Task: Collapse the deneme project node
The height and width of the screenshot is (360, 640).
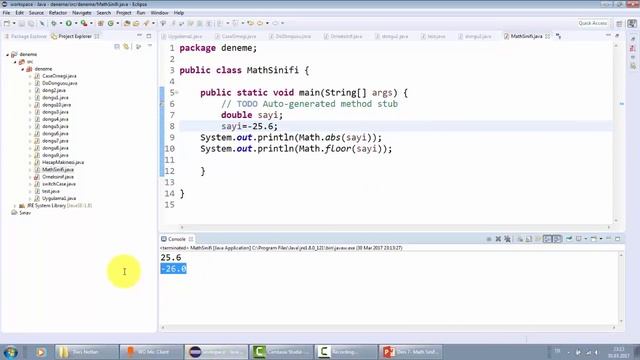Action: [7, 54]
